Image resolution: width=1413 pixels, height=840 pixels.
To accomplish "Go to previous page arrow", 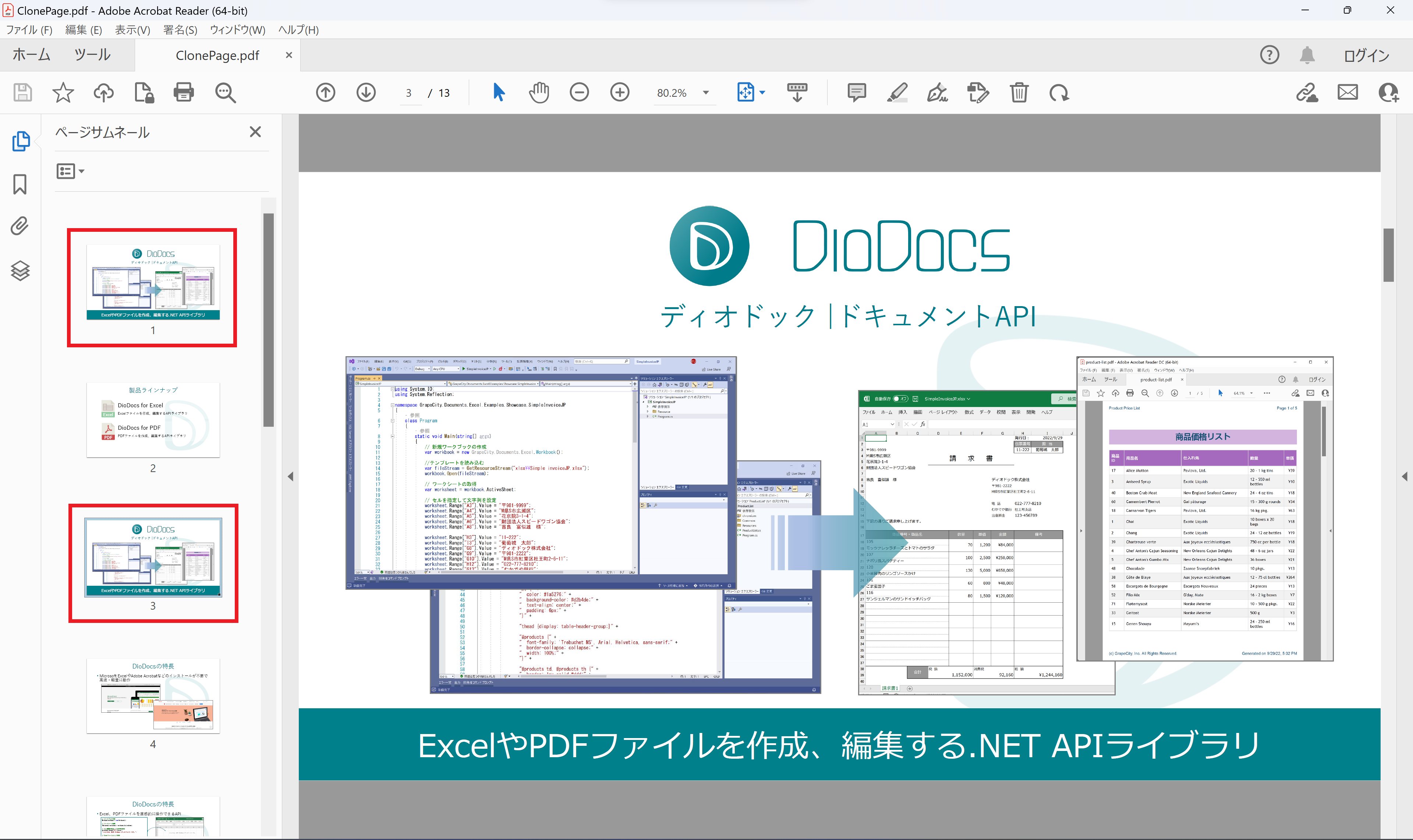I will (326, 92).
